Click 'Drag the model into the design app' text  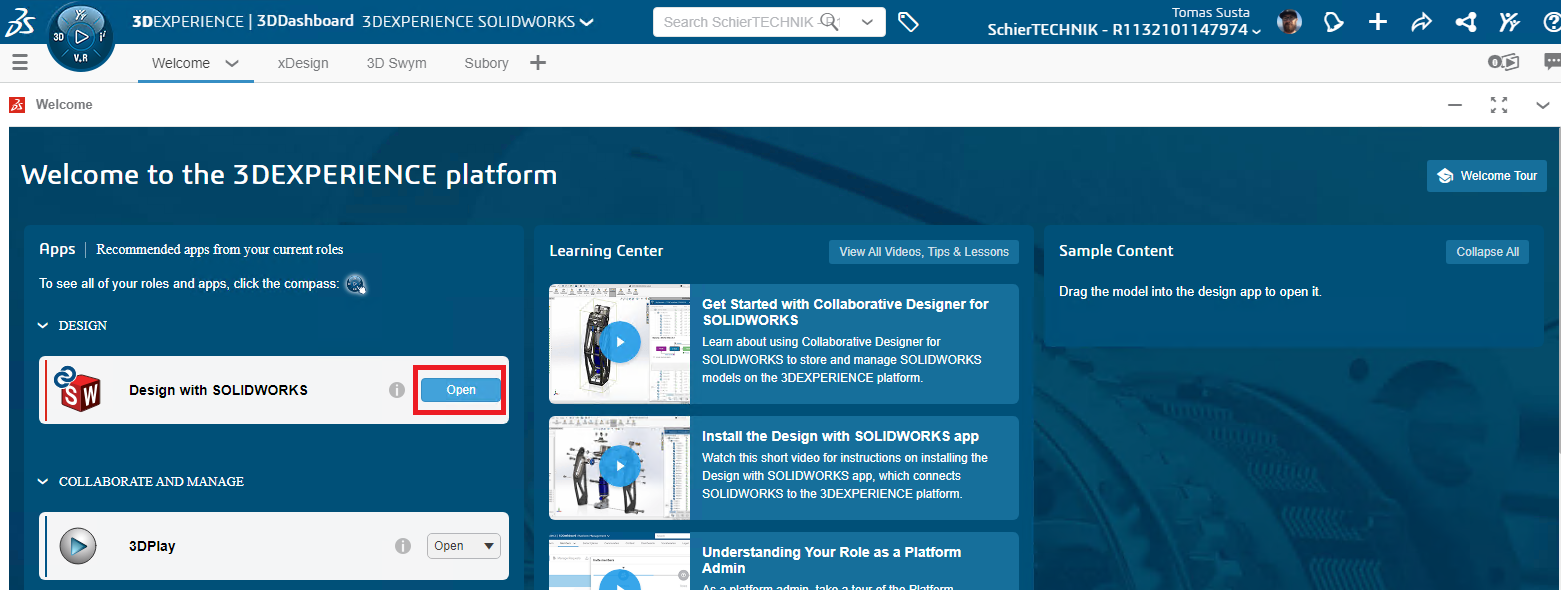tap(1190, 292)
